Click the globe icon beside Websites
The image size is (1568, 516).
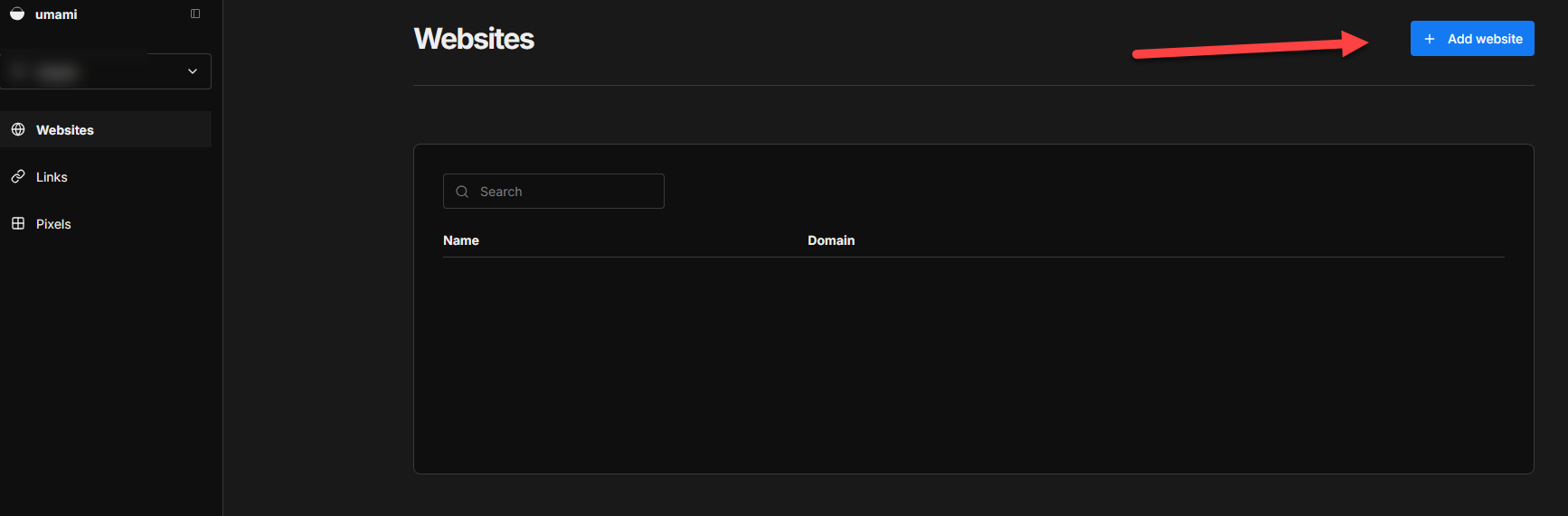(18, 130)
